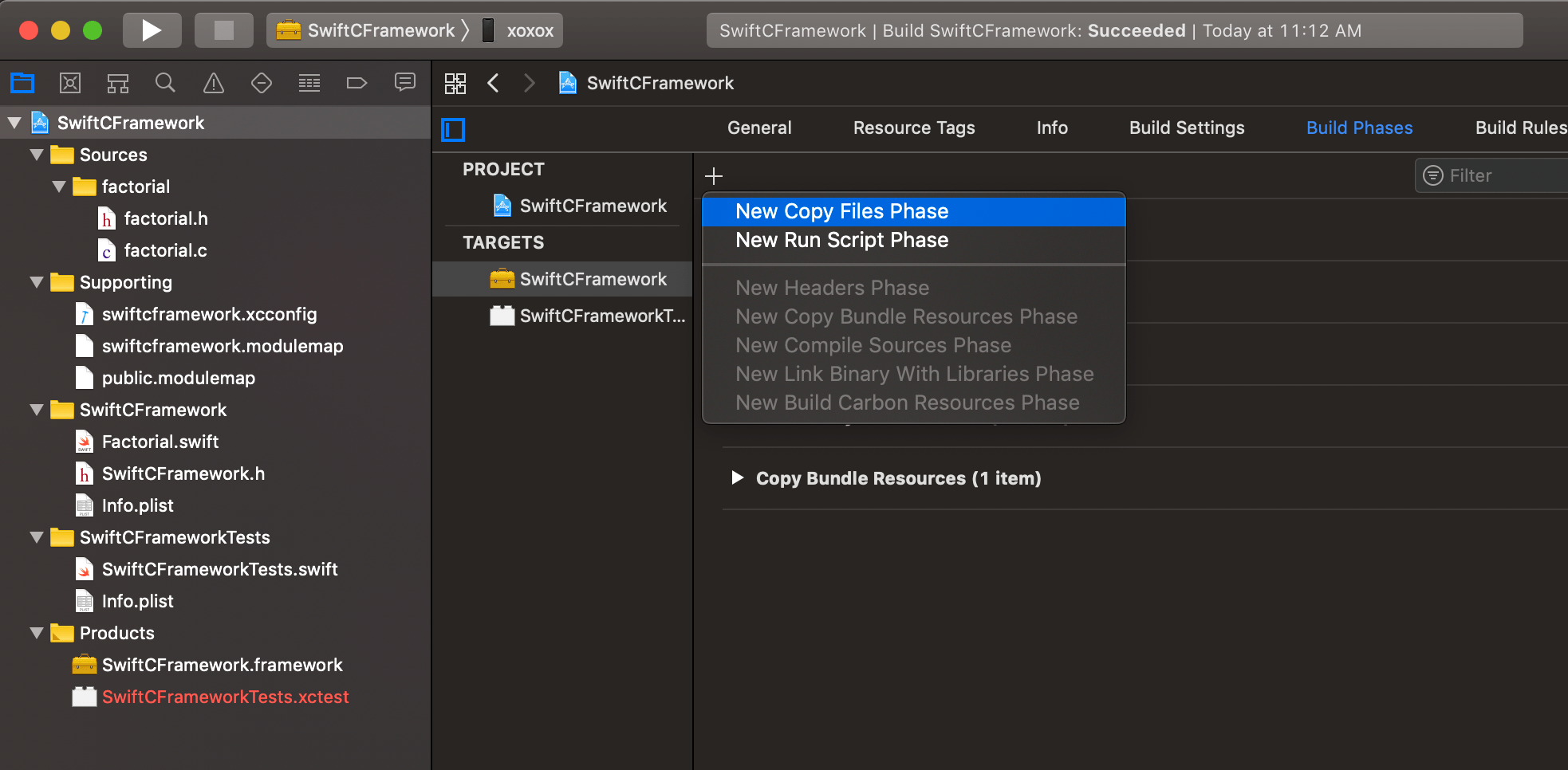1568x770 pixels.
Task: Open the Resource Tags tab
Action: pos(914,128)
